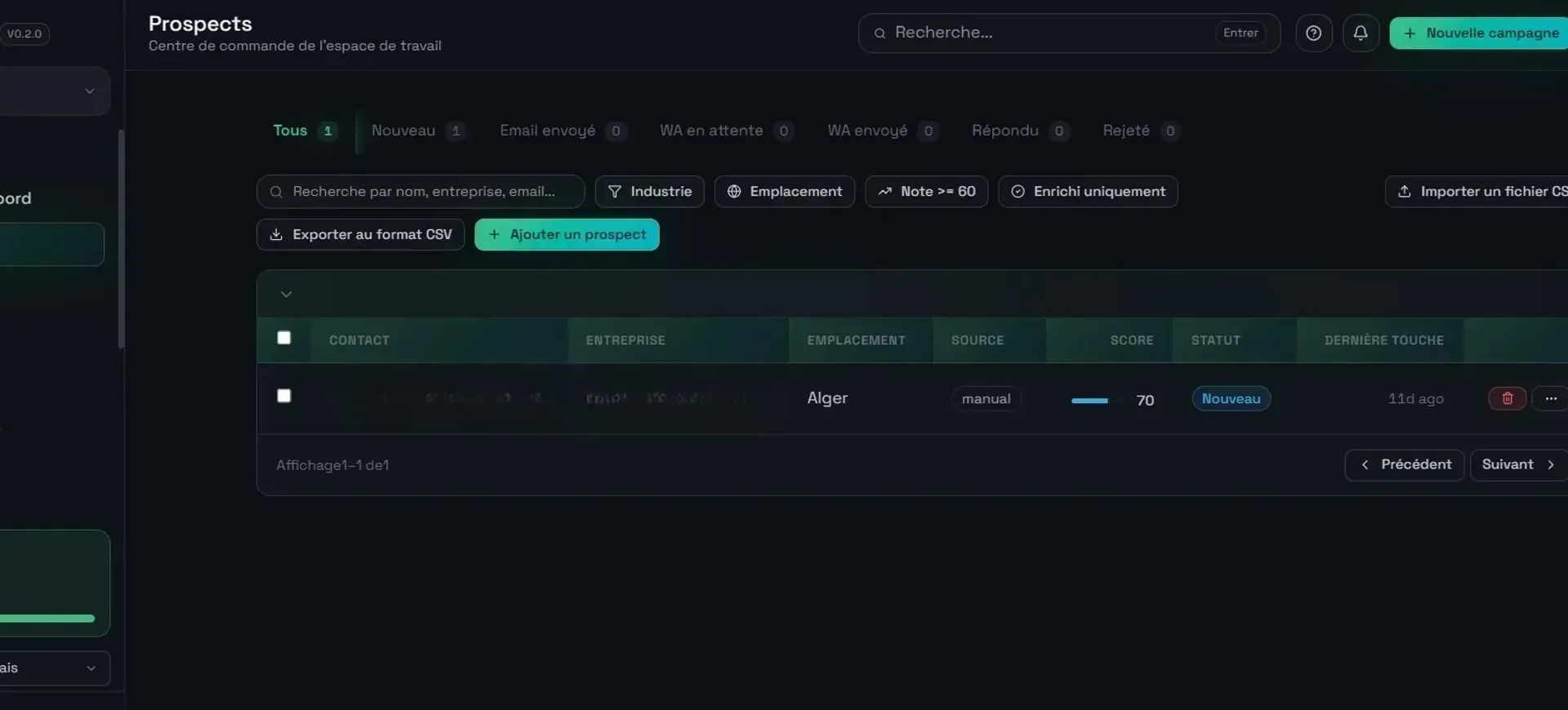Click the help question mark icon
The image size is (1568, 710).
tap(1313, 33)
